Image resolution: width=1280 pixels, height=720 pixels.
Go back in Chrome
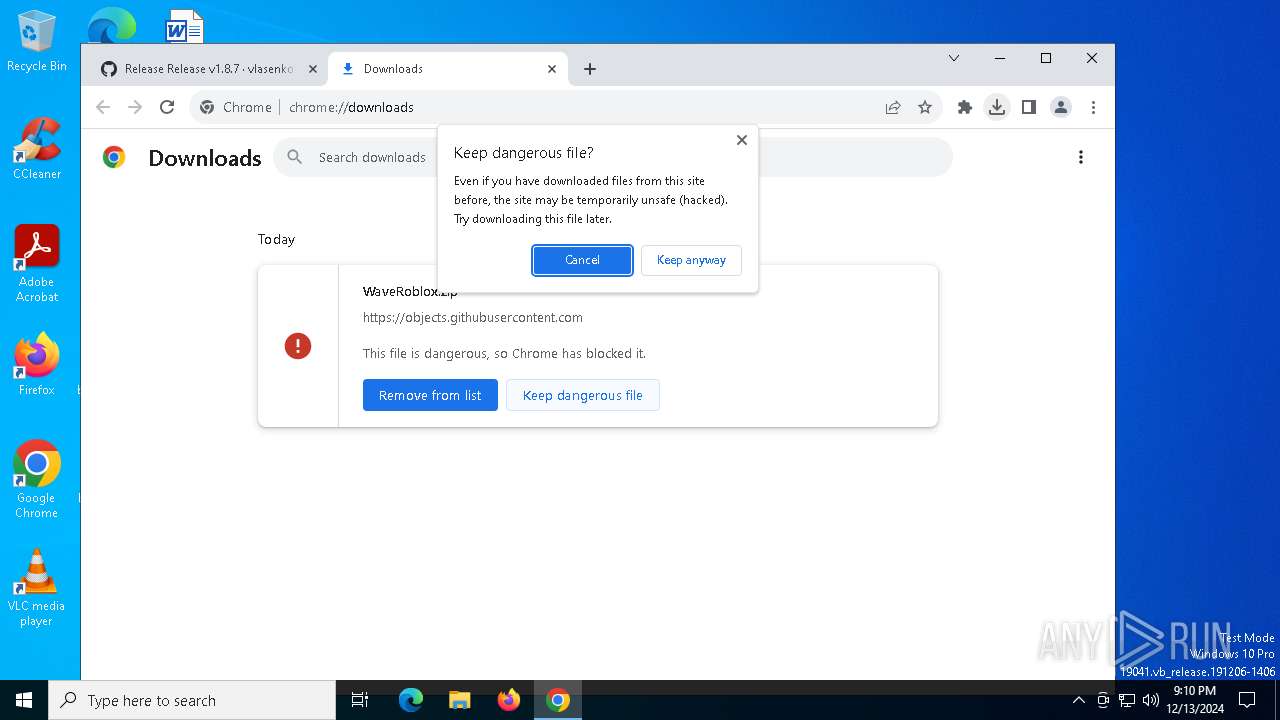point(103,107)
